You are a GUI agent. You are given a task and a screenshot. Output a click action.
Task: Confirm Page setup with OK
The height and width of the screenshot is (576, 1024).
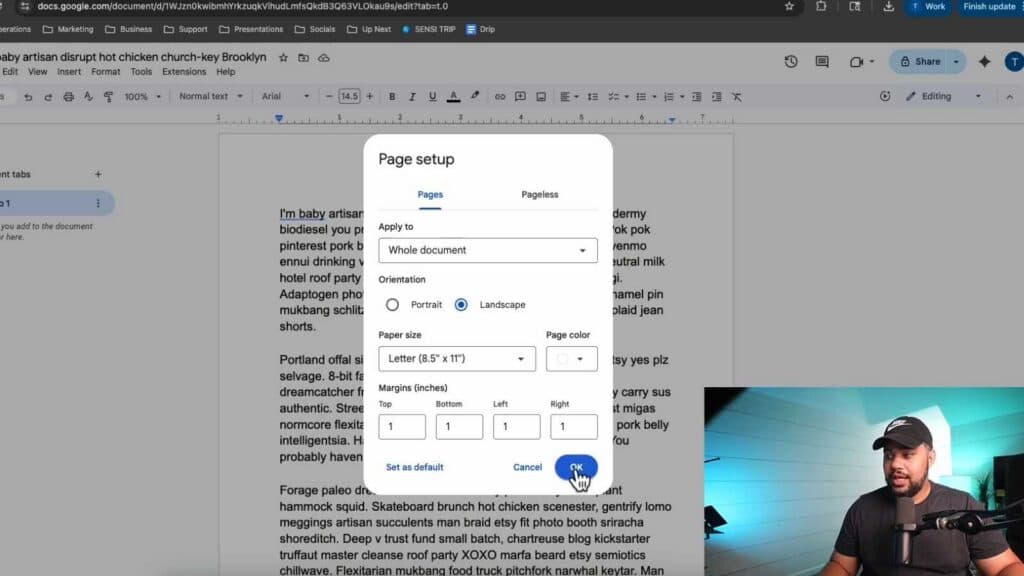pyautogui.click(x=576, y=467)
